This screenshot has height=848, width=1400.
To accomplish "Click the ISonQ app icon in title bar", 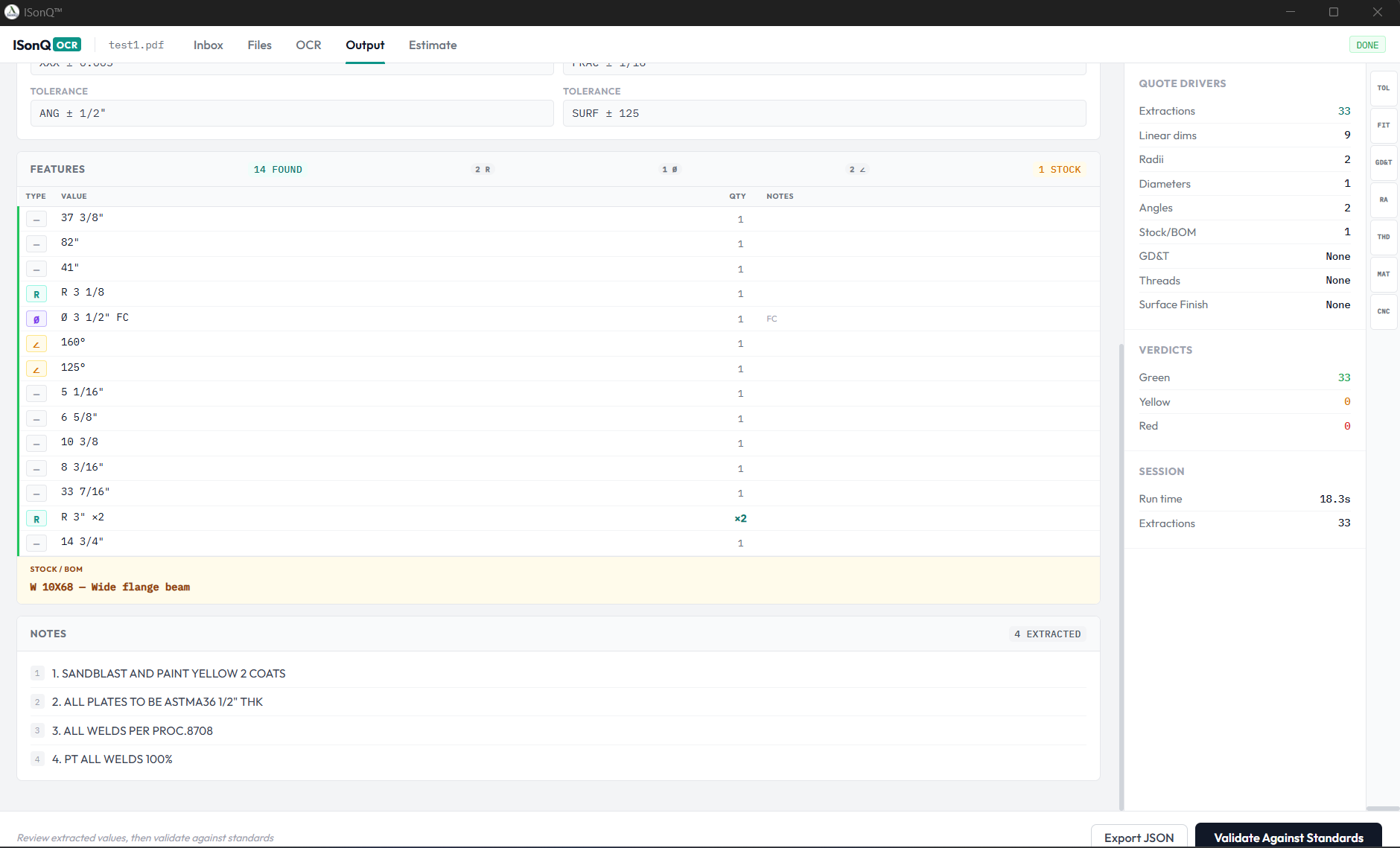I will pos(12,12).
